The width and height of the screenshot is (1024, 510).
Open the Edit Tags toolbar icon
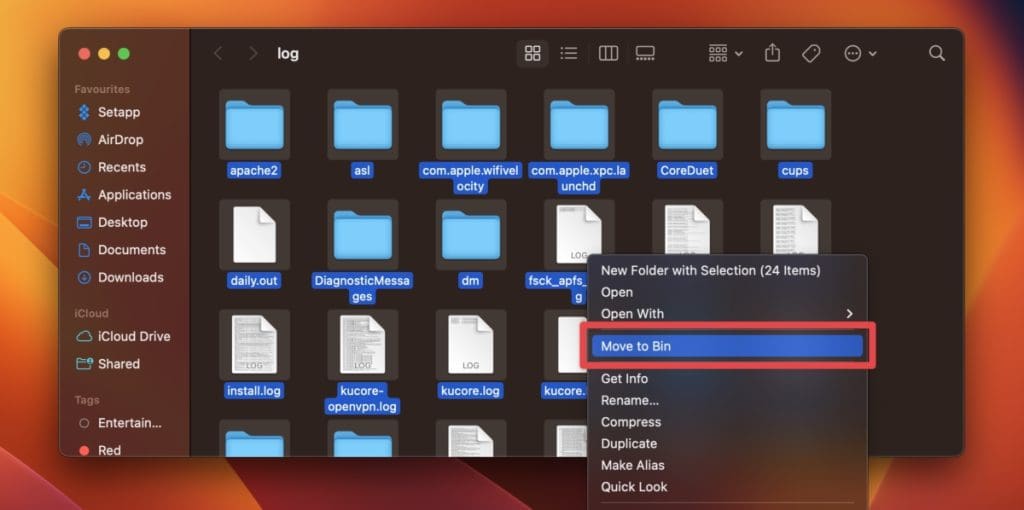point(811,53)
